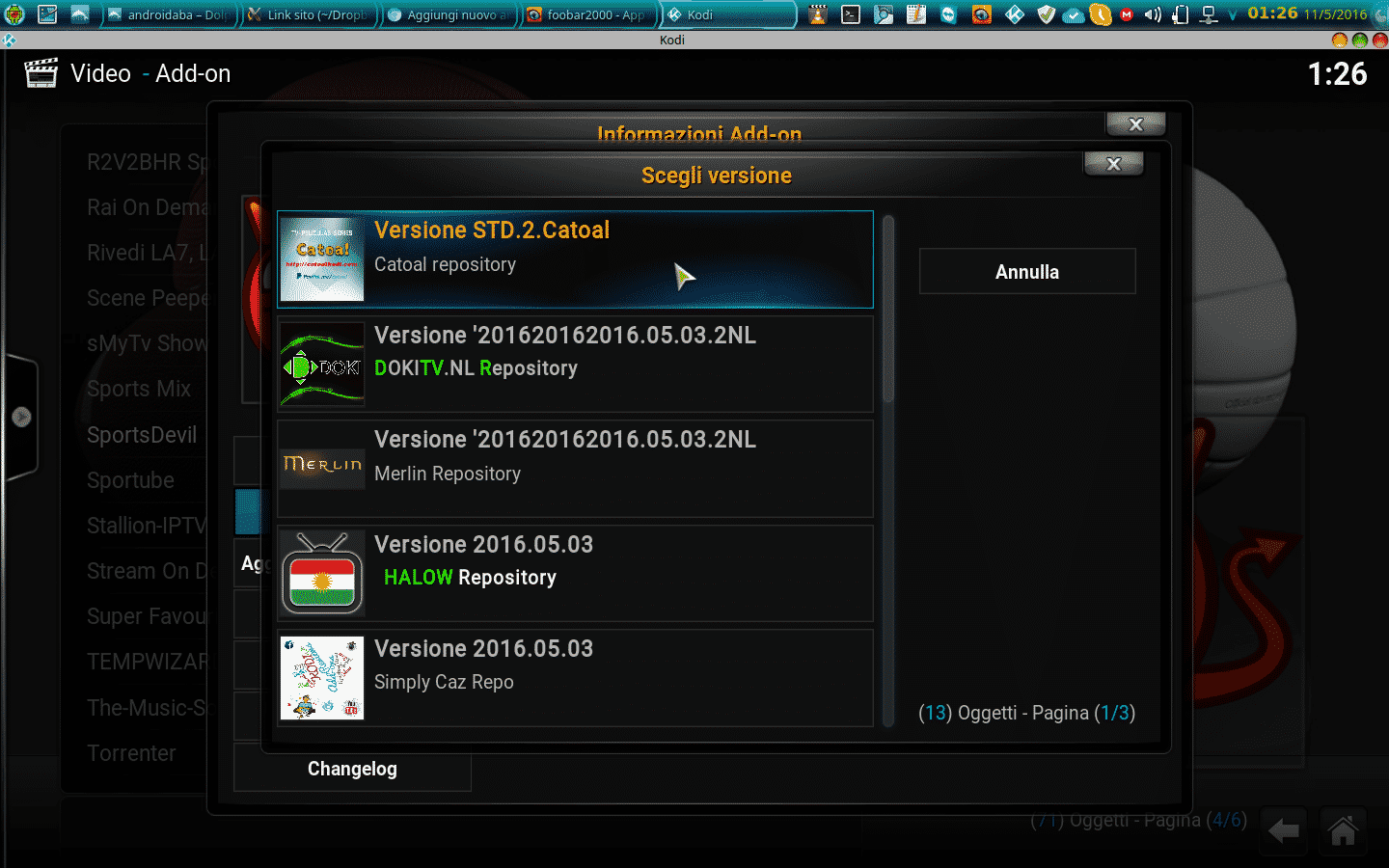Viewport: 1389px width, 868px height.
Task: Click the Kodi icon in the system tray
Action: 1015,14
